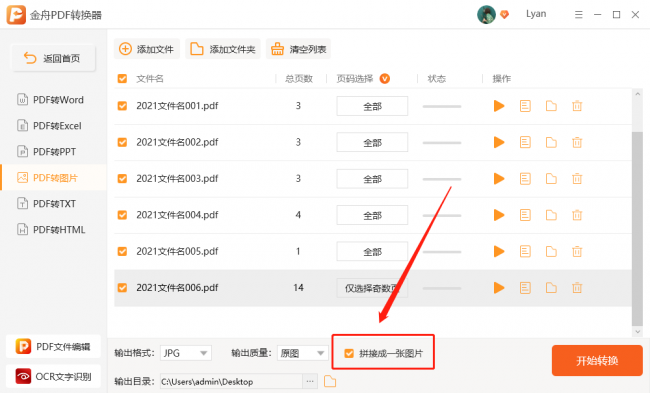This screenshot has width=650, height=393.
Task: Open the hamburger main menu
Action: [x=578, y=15]
